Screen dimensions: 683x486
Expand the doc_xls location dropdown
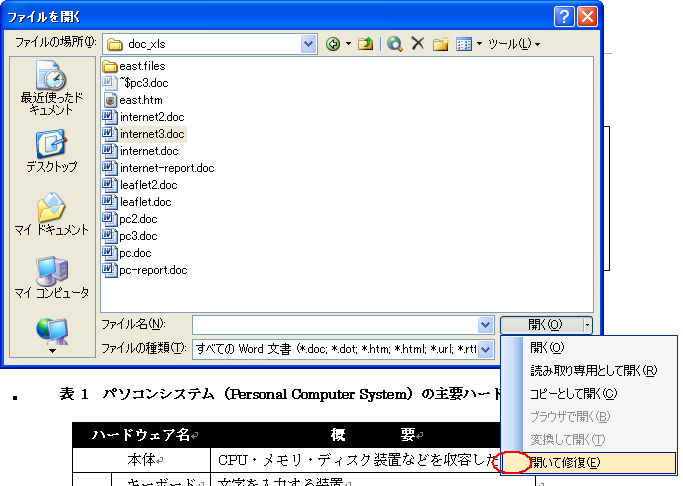pyautogui.click(x=308, y=44)
